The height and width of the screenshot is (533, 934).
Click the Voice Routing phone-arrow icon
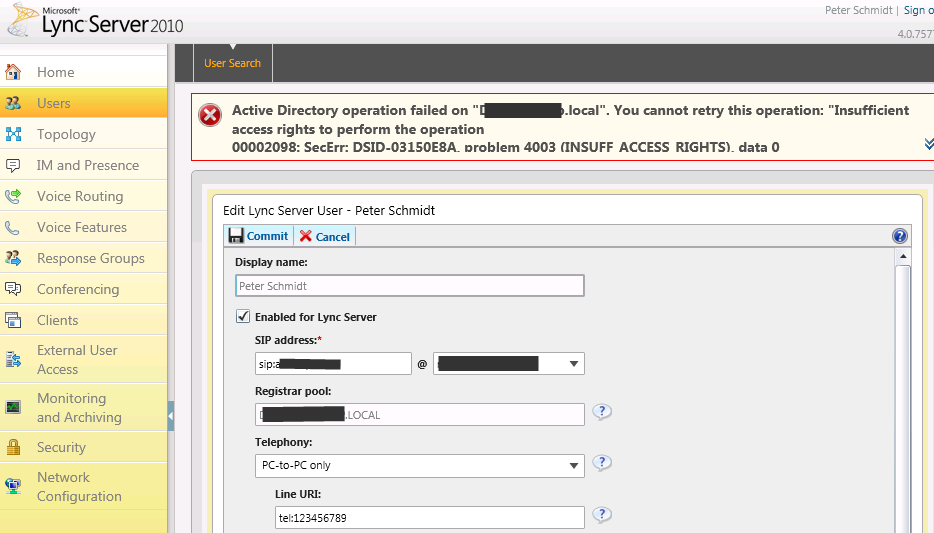tap(13, 196)
